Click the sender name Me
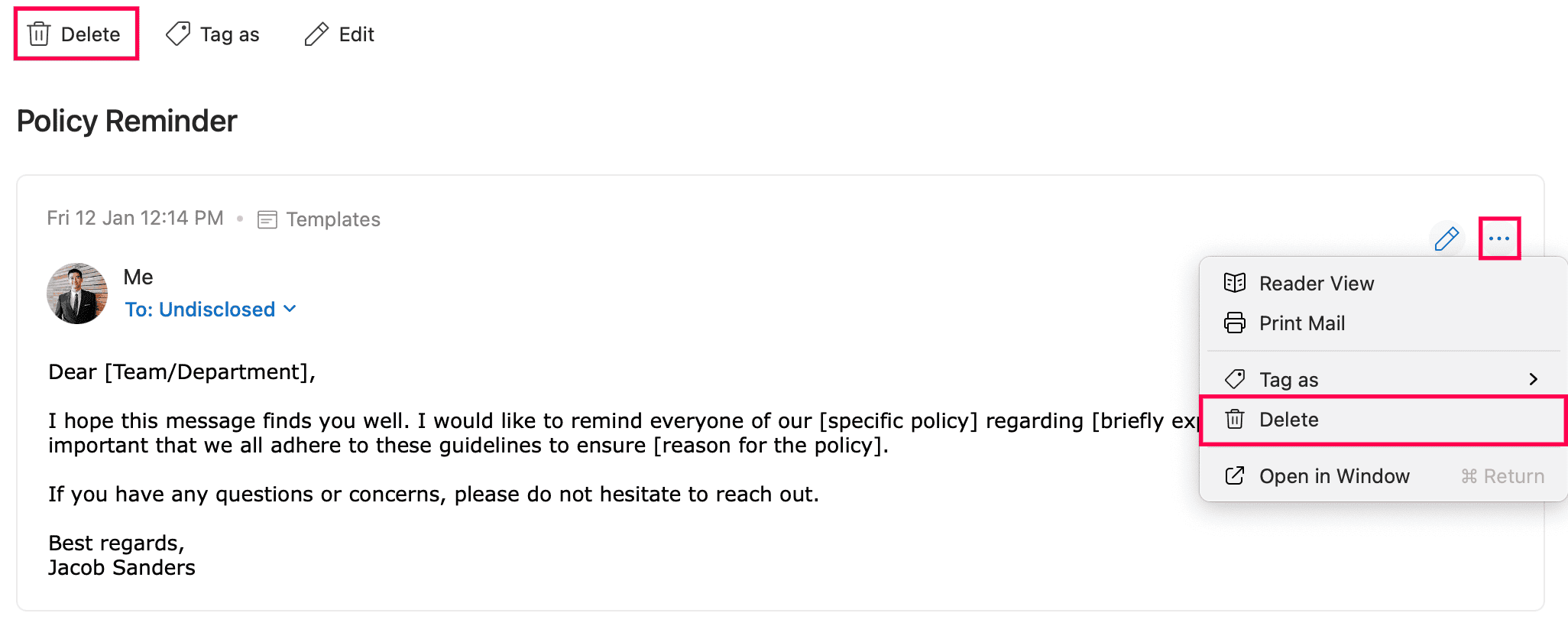This screenshot has width=1568, height=639. (x=138, y=277)
